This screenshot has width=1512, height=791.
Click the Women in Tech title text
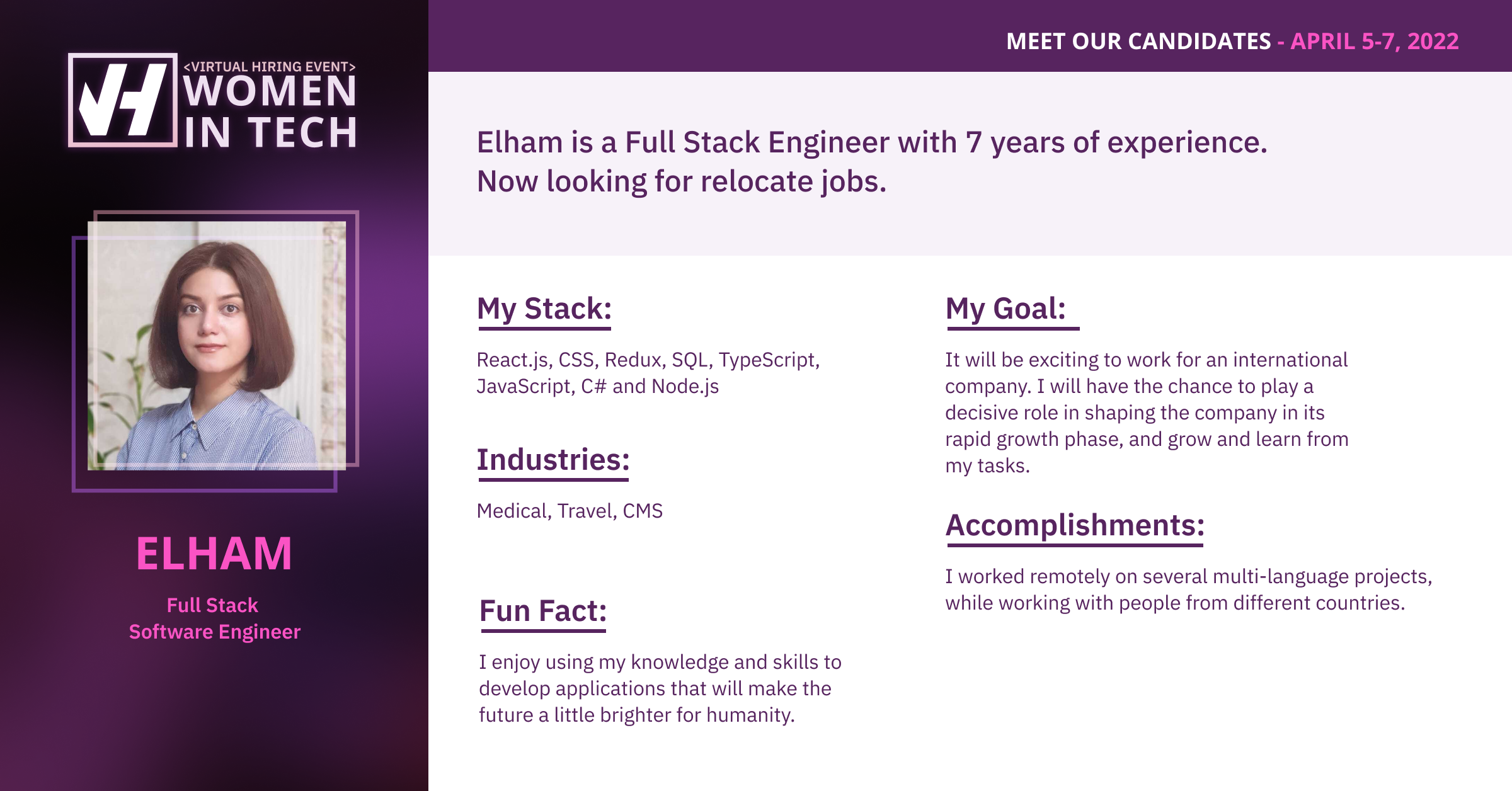(270, 112)
